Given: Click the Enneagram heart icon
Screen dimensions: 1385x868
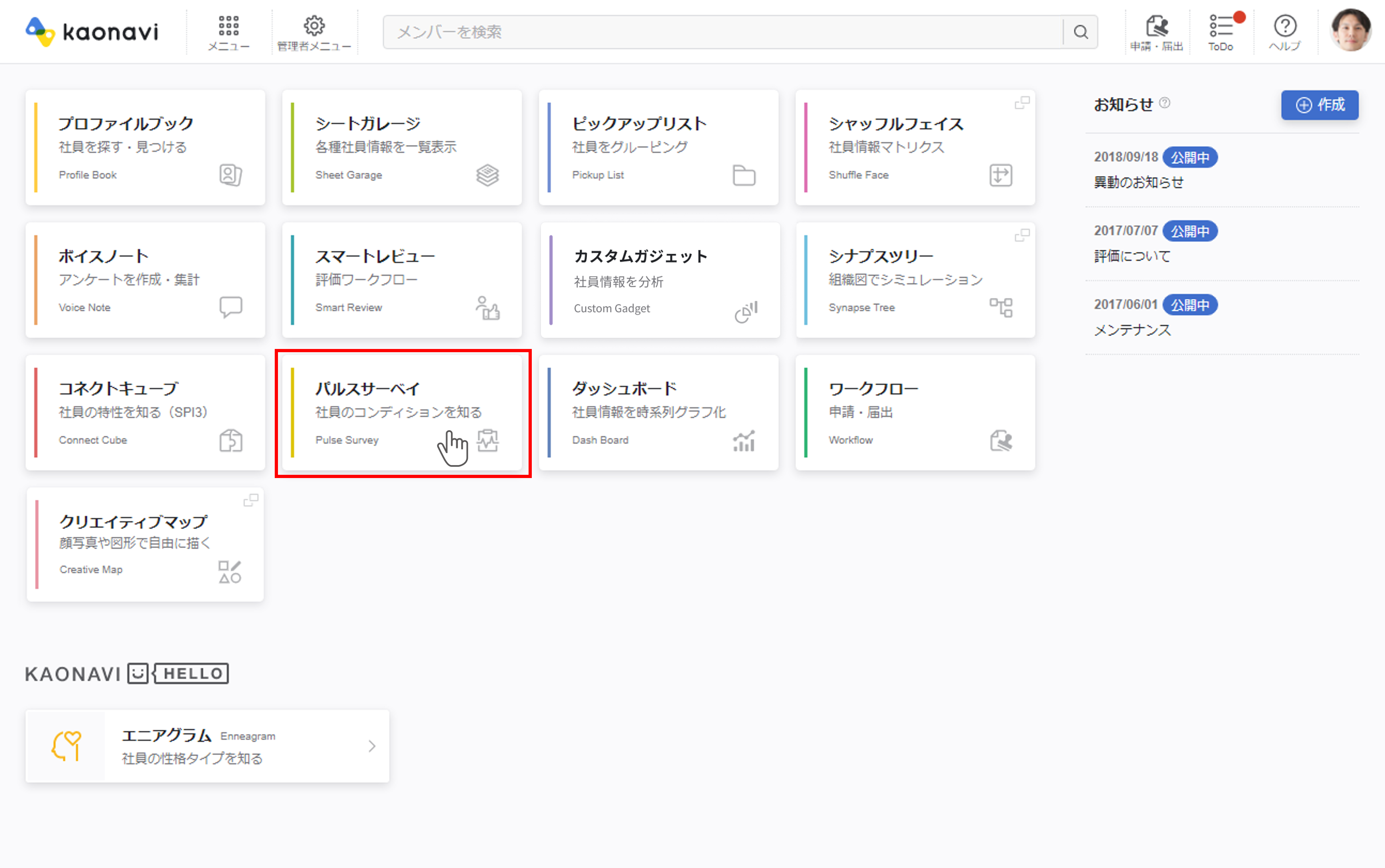Looking at the screenshot, I should click(66, 746).
